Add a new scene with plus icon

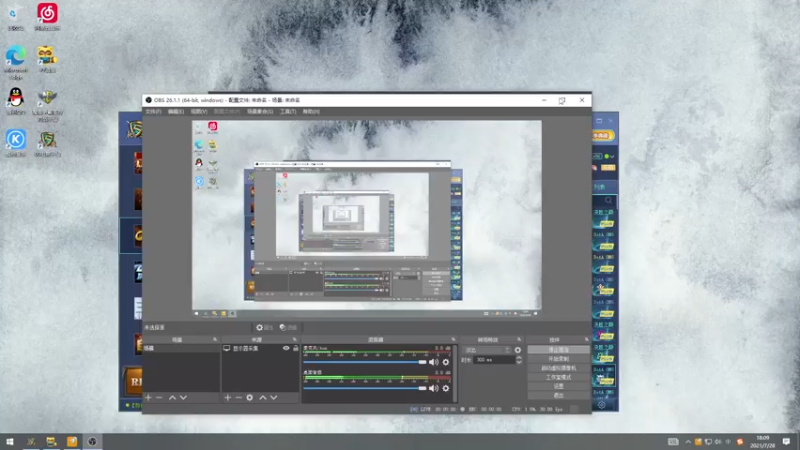pyautogui.click(x=148, y=397)
